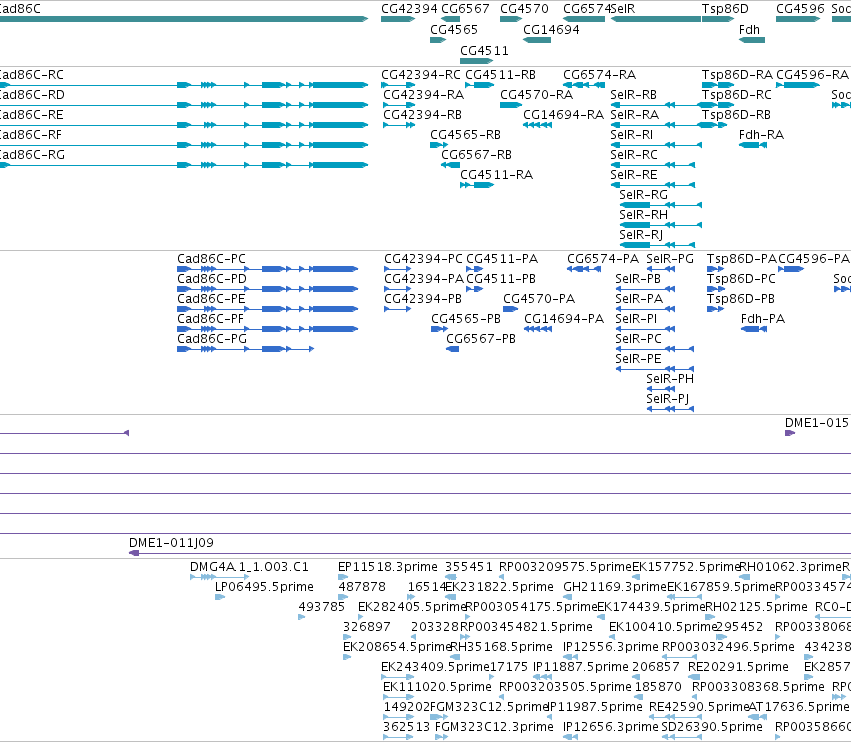Open protein Cad86C-PE
This screenshot has width=851, height=742.
(x=211, y=299)
